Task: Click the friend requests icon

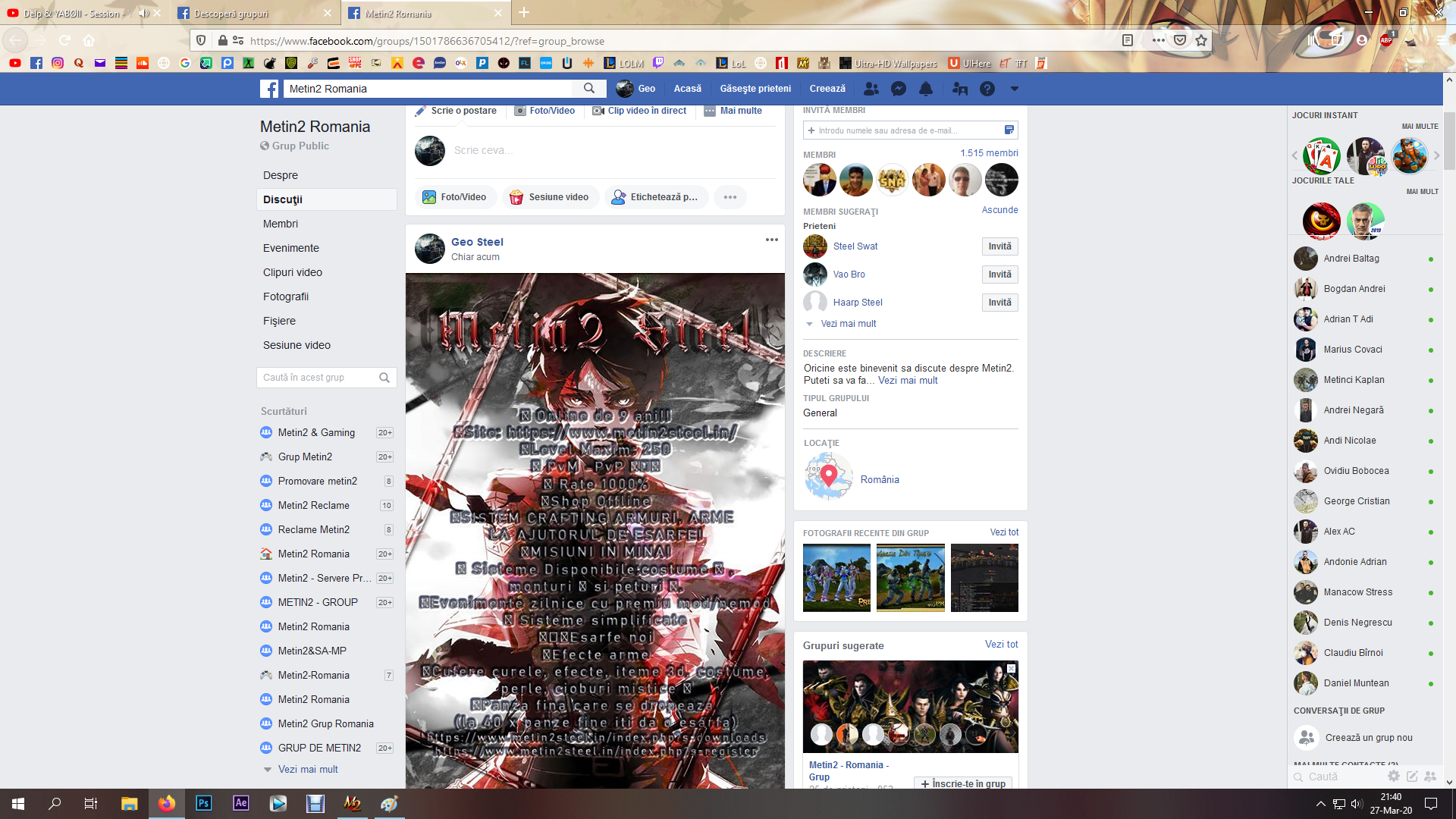Action: pos(871,89)
